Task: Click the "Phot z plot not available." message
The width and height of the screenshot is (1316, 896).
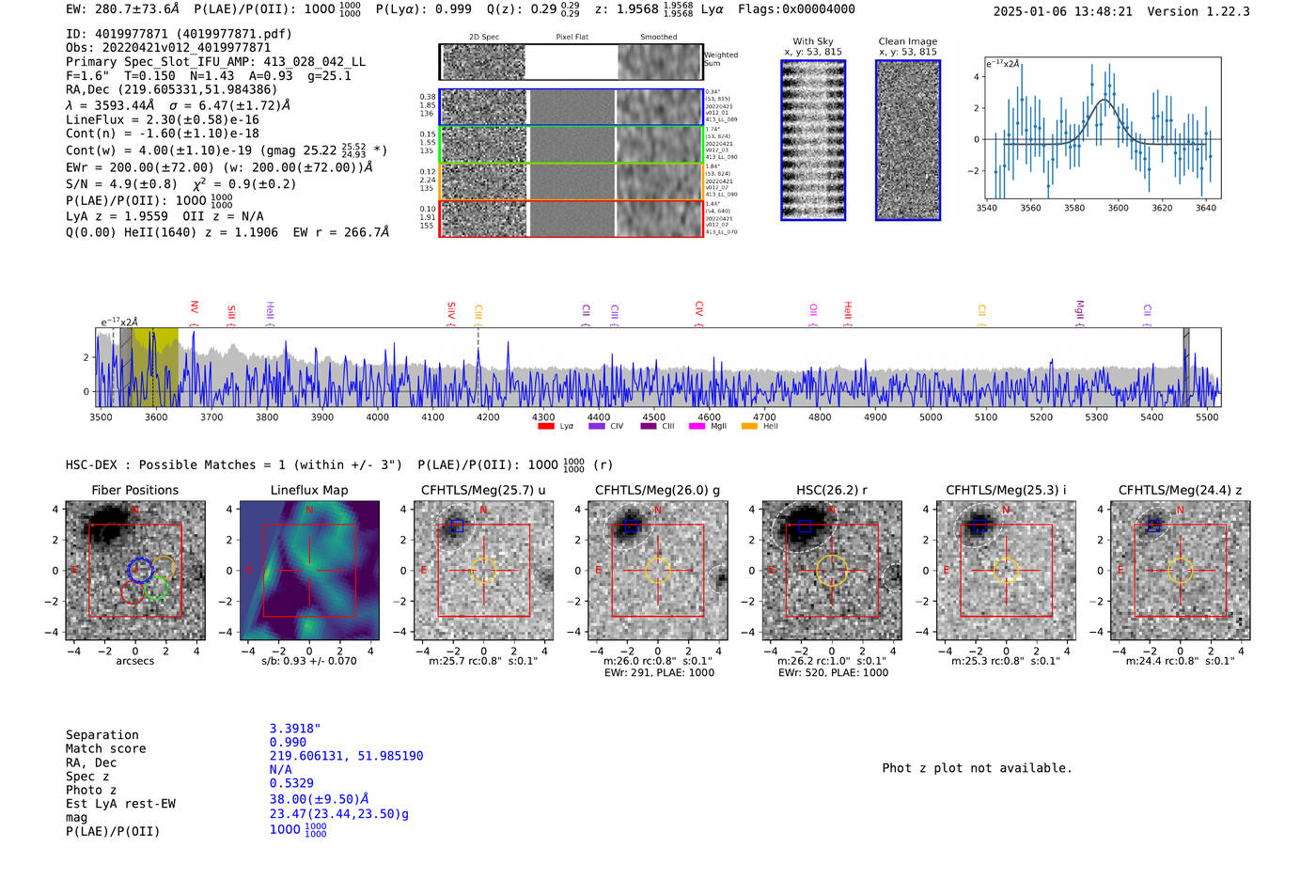Action: click(977, 768)
